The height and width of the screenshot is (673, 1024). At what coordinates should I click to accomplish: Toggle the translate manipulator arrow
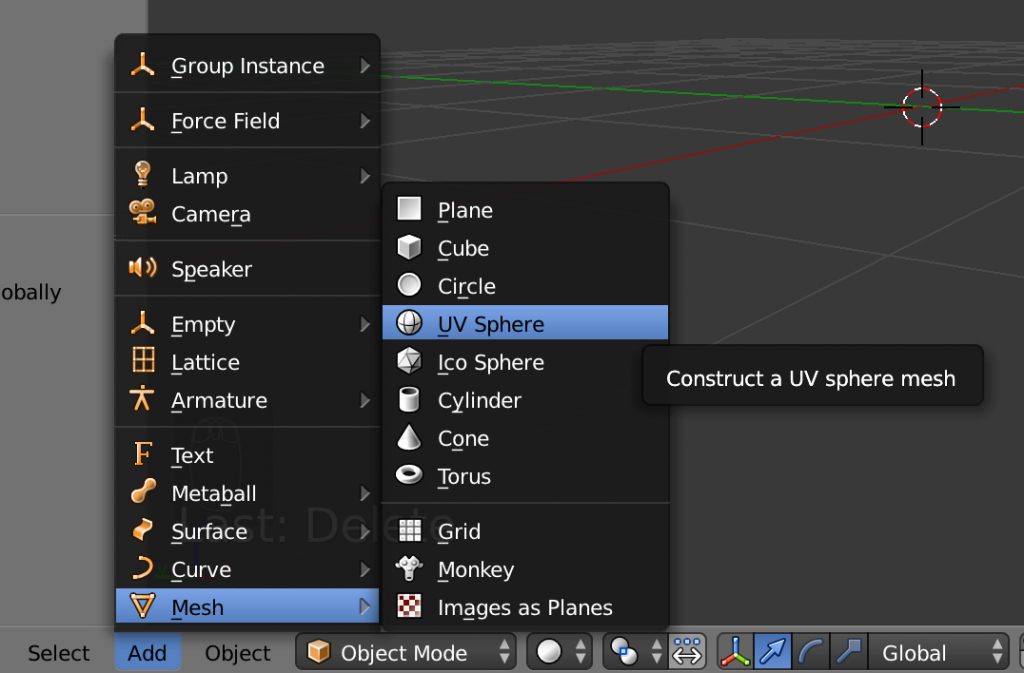tap(773, 652)
